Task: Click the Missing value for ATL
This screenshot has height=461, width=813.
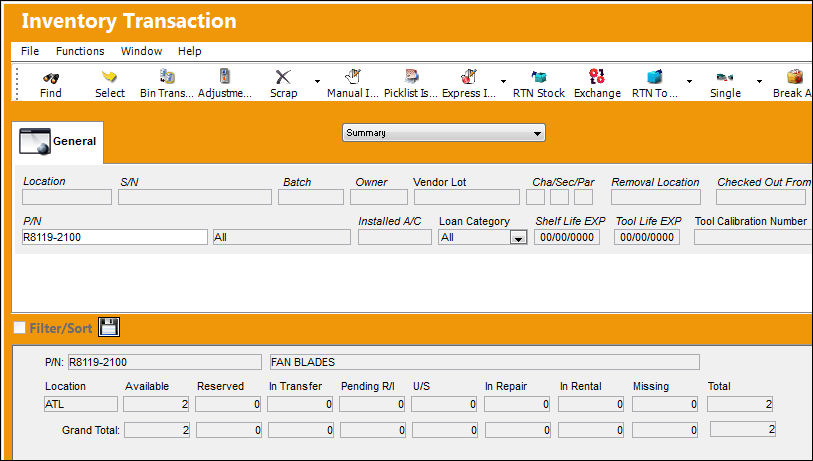Action: [665, 404]
